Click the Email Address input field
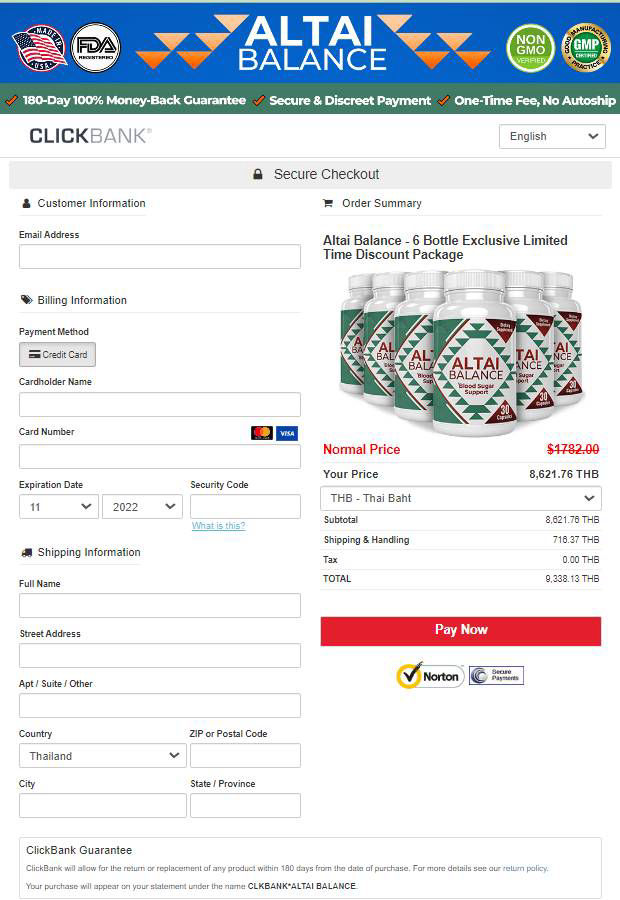 [x=159, y=256]
